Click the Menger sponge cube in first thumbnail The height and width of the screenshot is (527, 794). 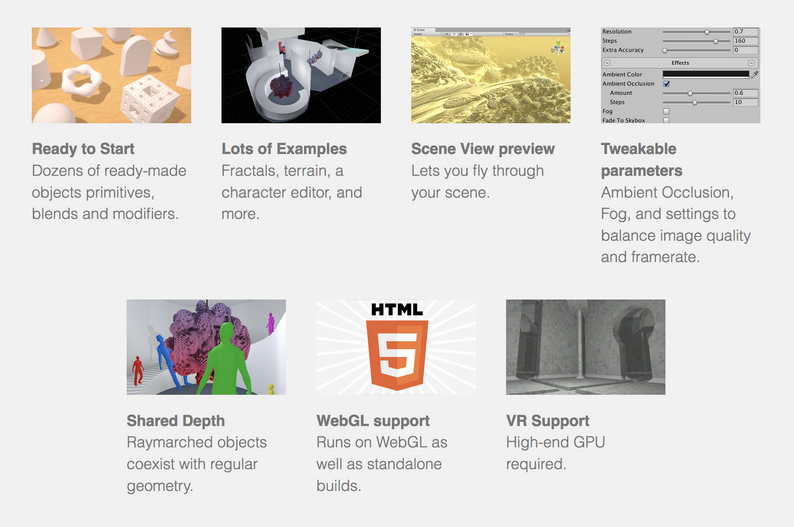click(x=150, y=99)
